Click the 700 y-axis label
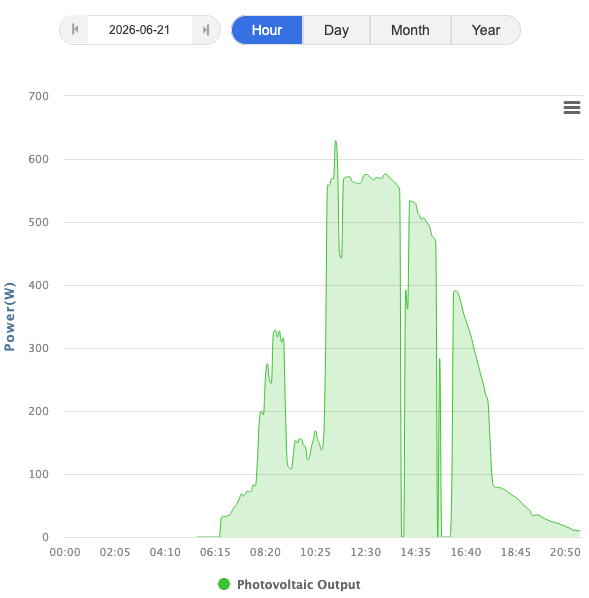Screen dimensions: 589x598 39,96
